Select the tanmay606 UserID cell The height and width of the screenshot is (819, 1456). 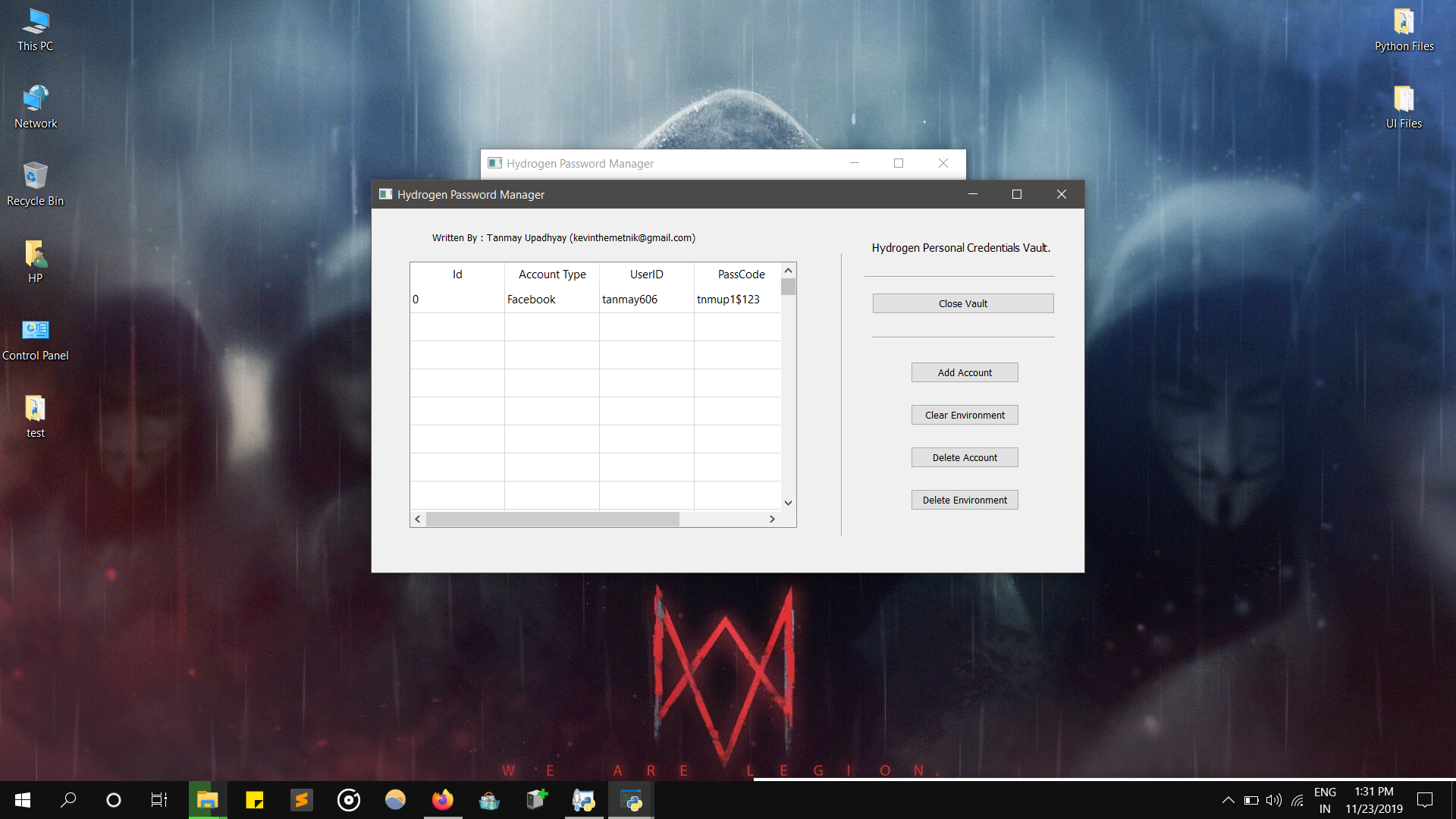(x=645, y=300)
